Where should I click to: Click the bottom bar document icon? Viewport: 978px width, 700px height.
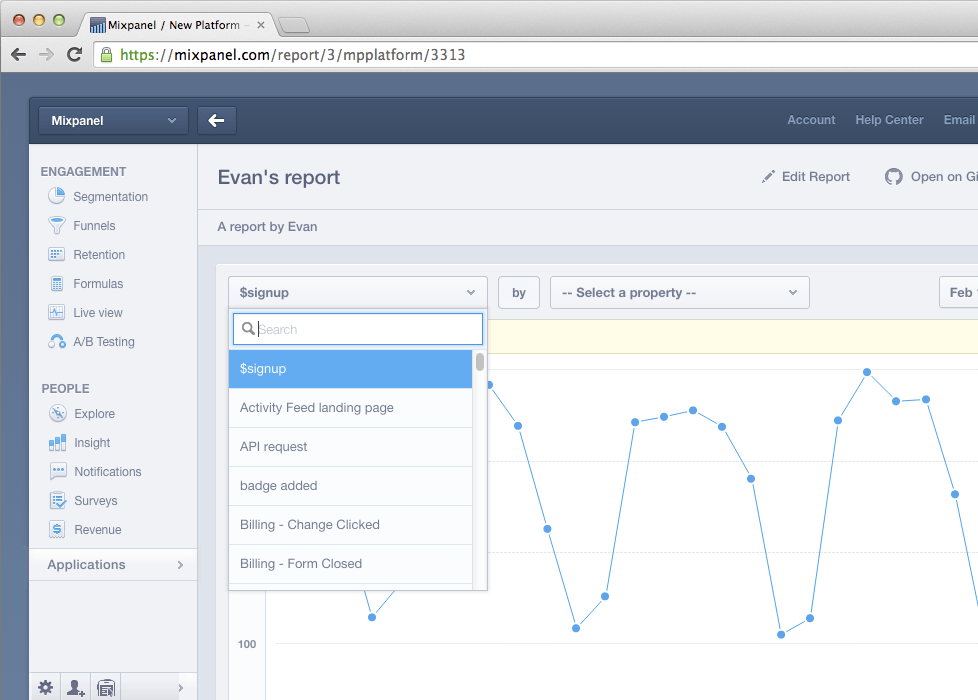coord(106,688)
